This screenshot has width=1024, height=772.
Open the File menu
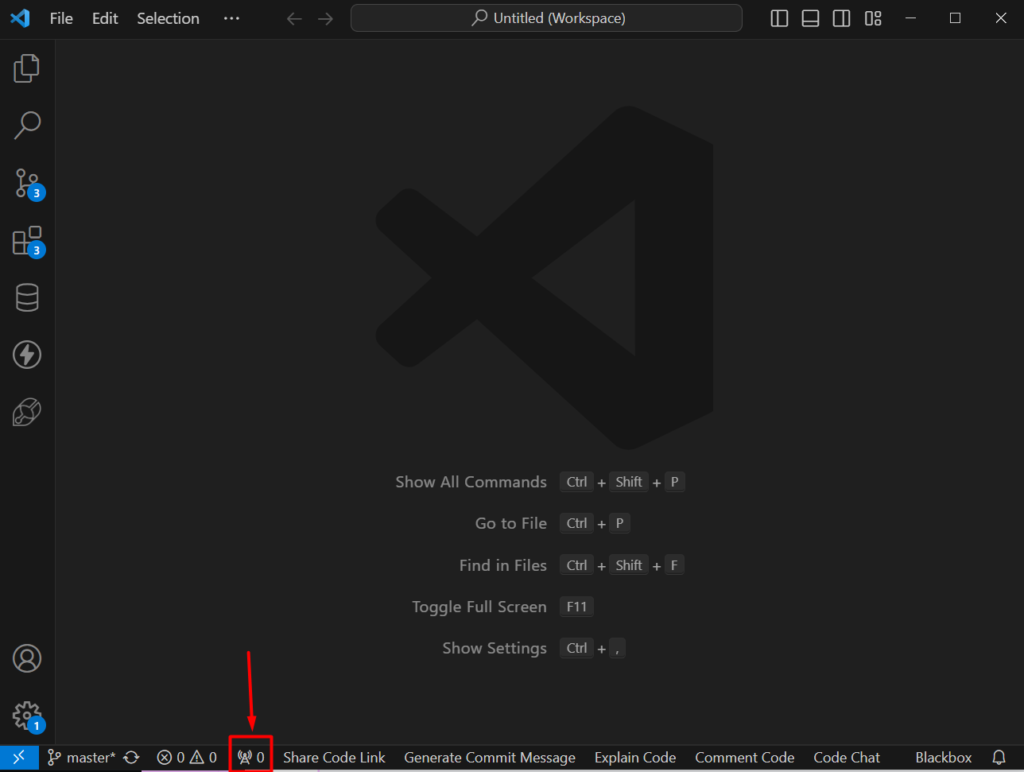tap(61, 18)
